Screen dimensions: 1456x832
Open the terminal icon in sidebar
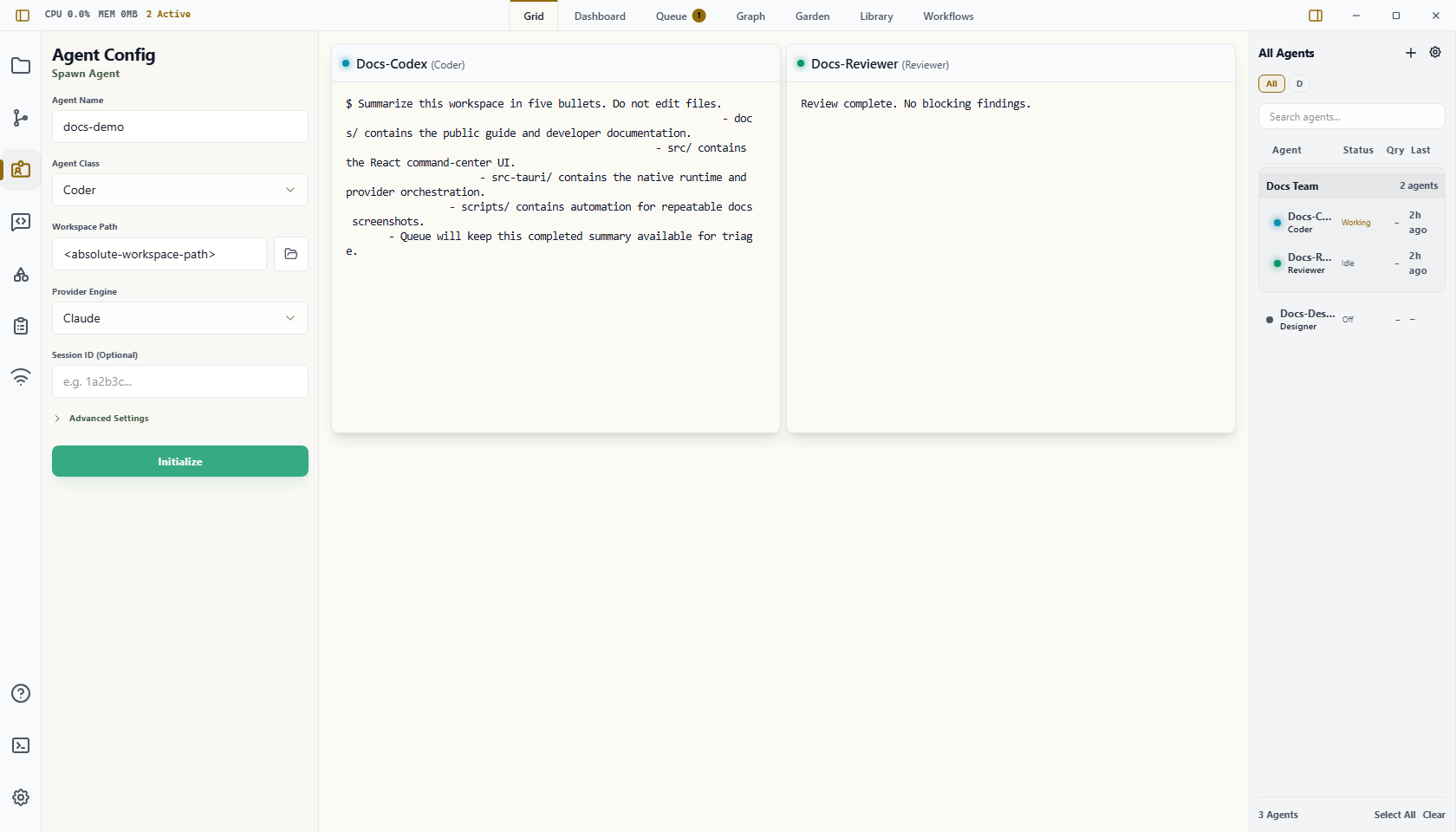tap(21, 745)
